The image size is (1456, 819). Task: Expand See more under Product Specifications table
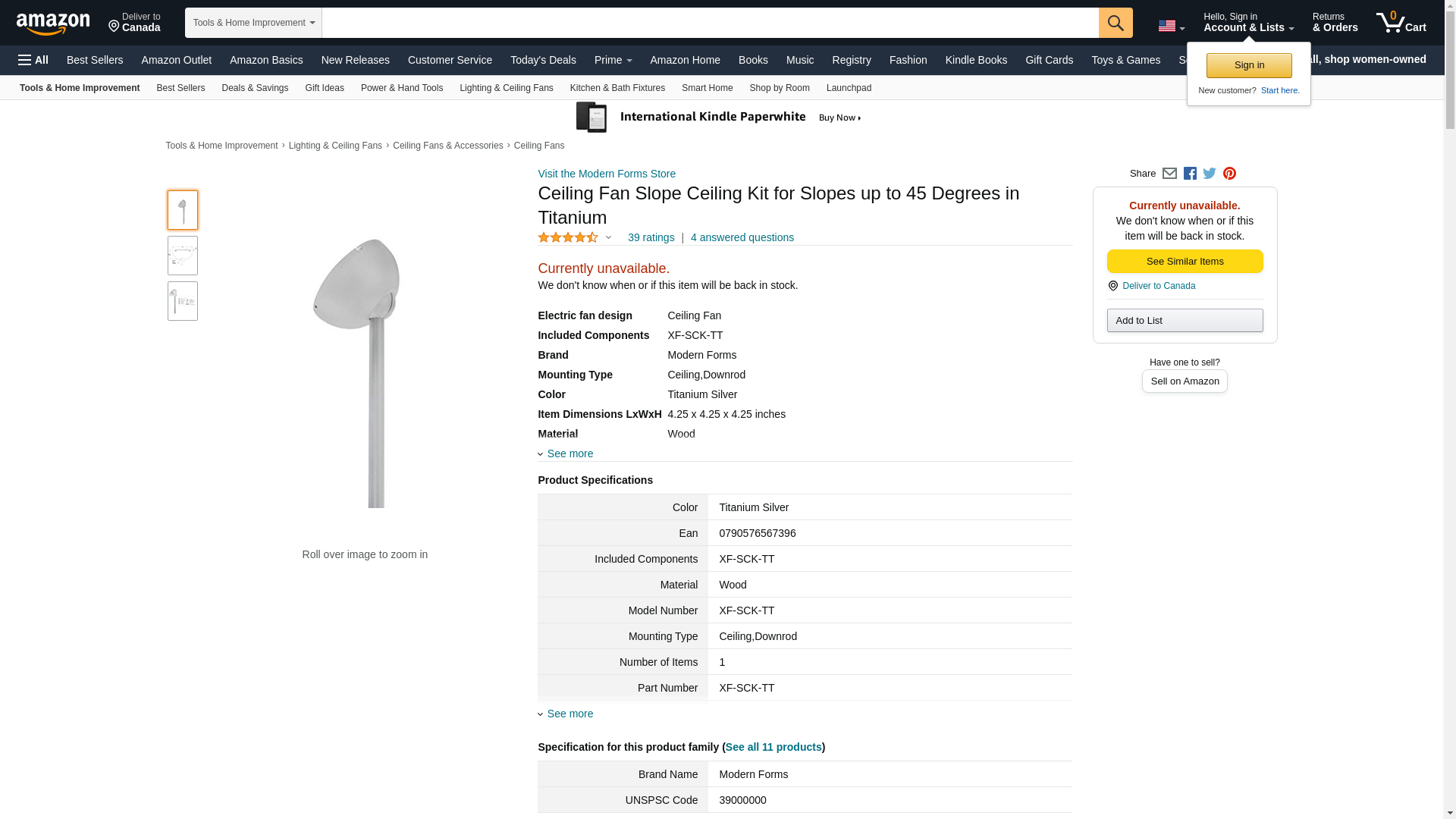(570, 714)
